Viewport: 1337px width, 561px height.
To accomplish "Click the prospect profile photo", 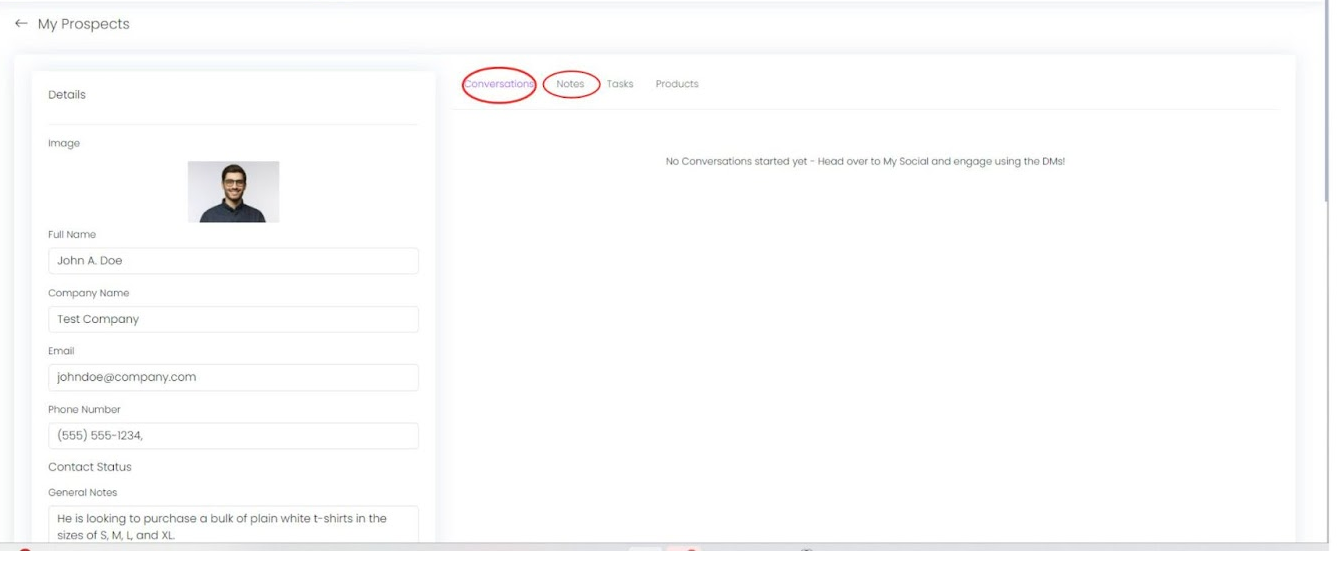I will tap(233, 192).
